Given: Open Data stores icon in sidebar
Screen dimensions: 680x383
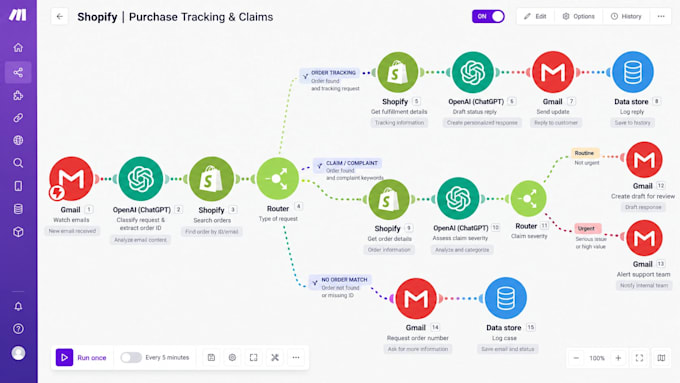Looking at the screenshot, I should (18, 209).
